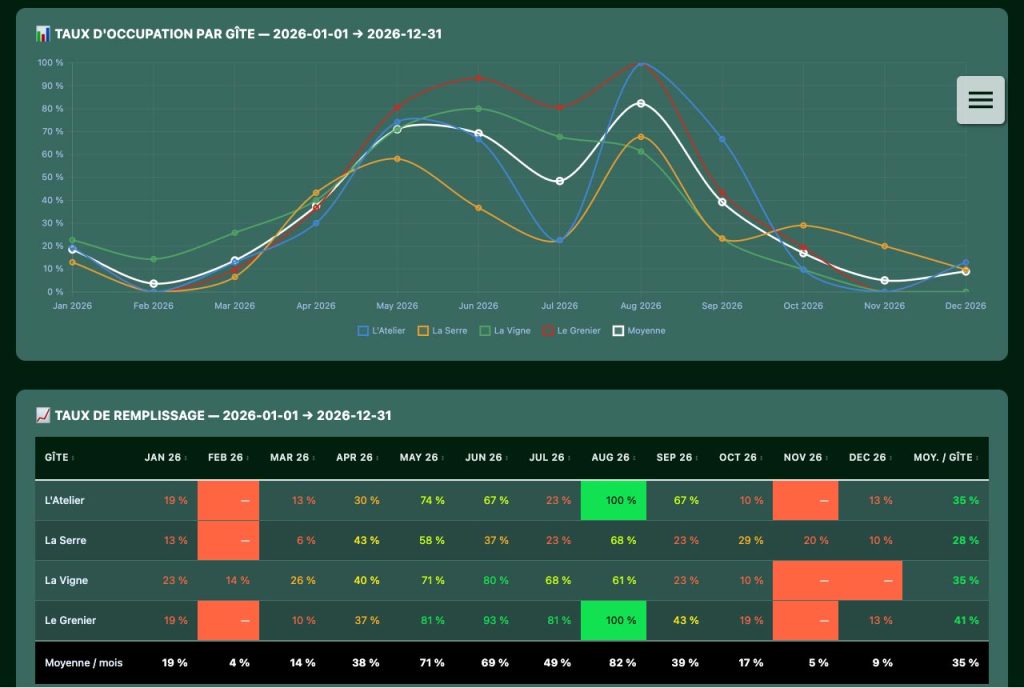Click La Serre data point at May 2026

(x=397, y=159)
